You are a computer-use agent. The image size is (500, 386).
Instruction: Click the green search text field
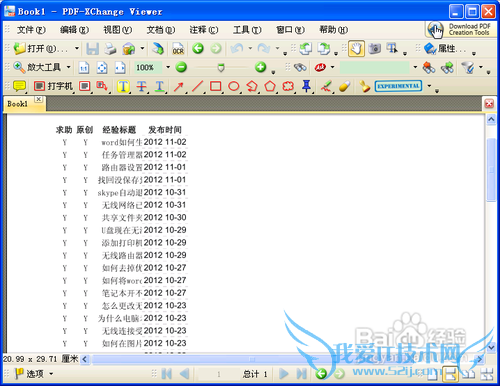pos(375,68)
